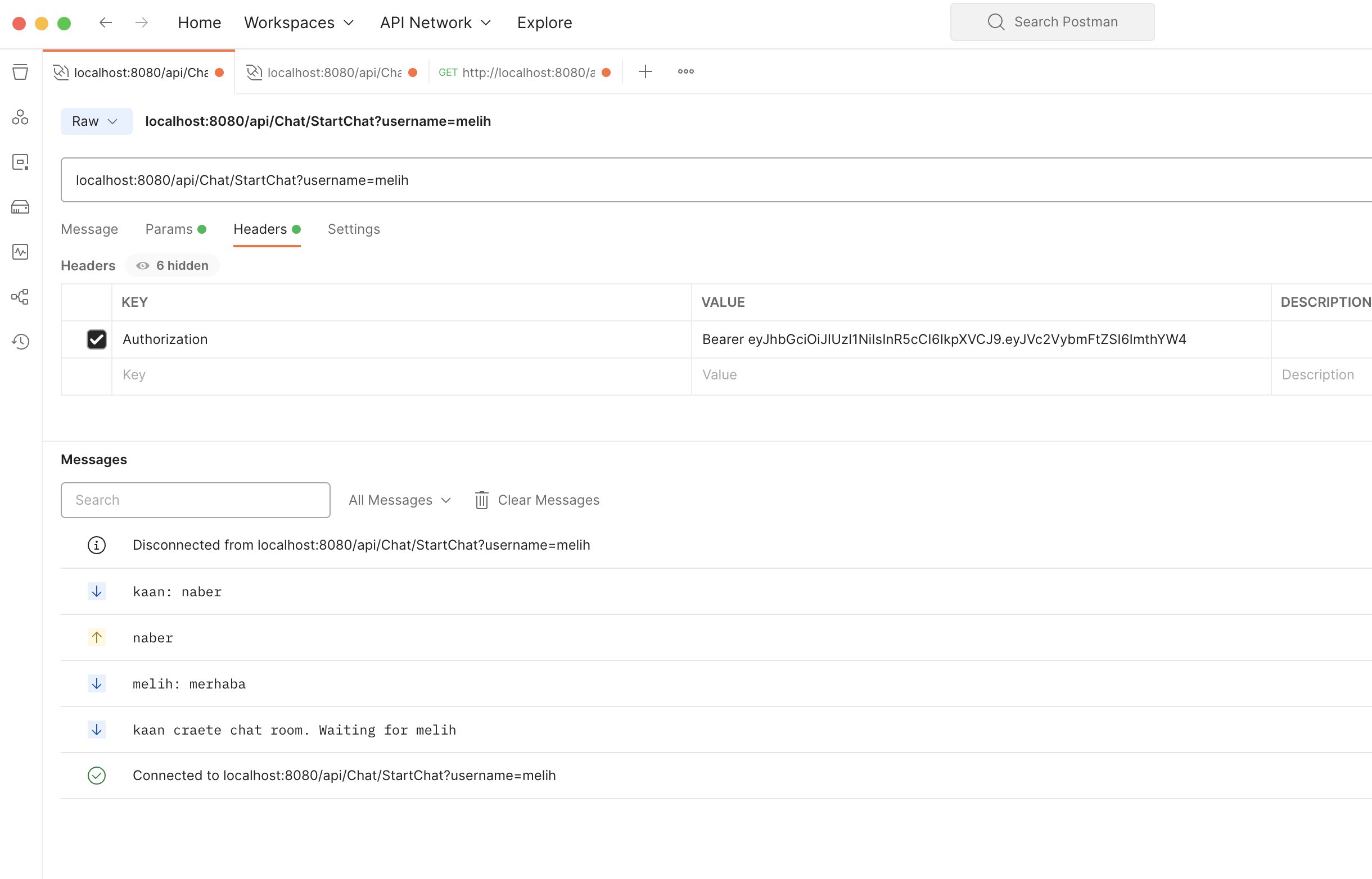Click the Messages search input field
This screenshot has height=879, width=1372.
195,500
